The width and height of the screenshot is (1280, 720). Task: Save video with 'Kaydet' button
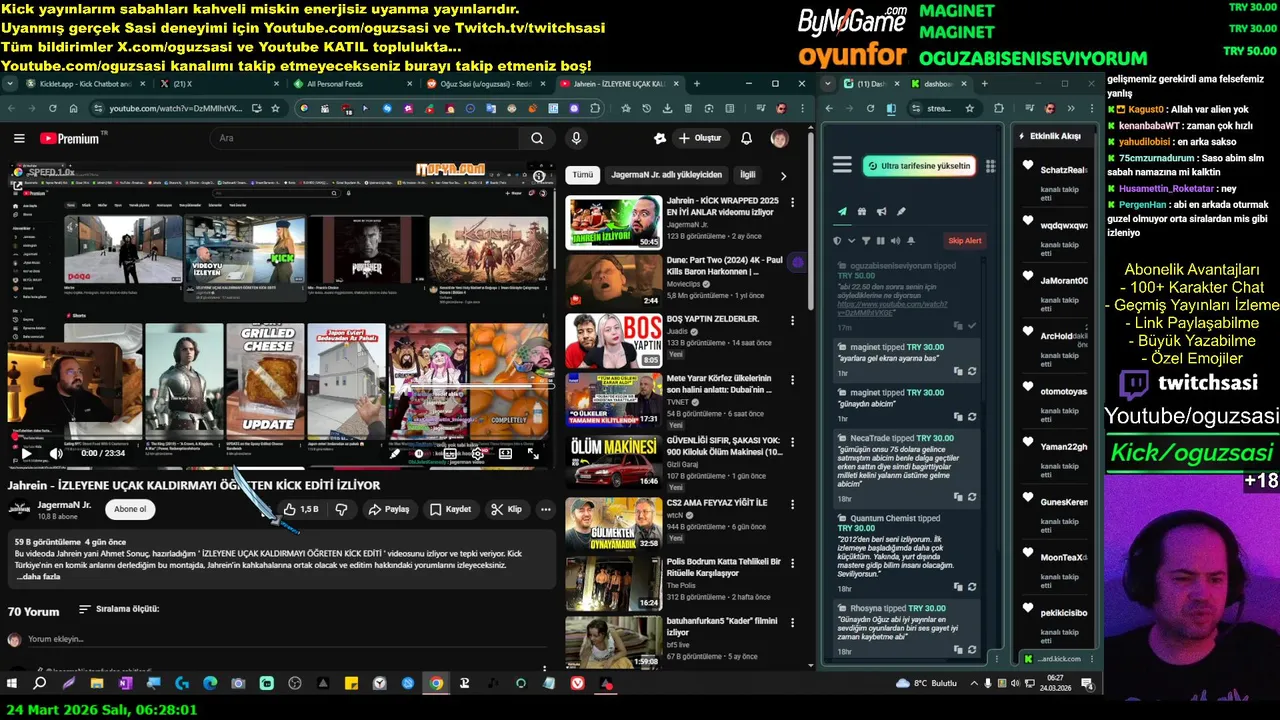(450, 509)
